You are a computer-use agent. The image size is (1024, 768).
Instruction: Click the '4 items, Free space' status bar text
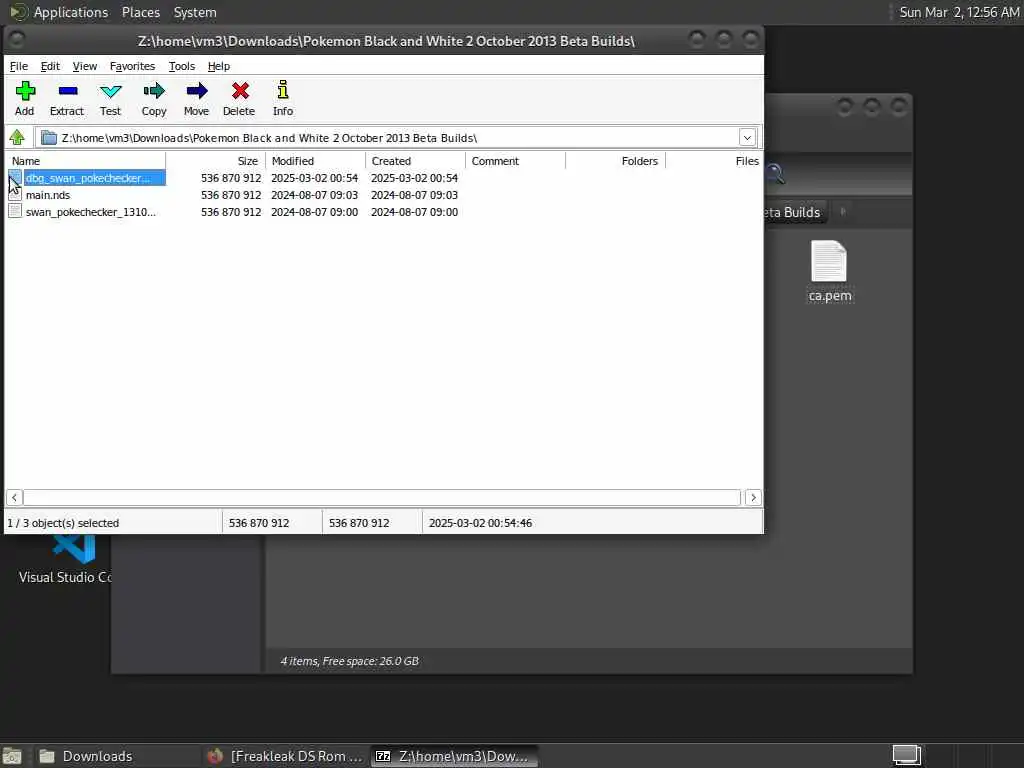(349, 661)
